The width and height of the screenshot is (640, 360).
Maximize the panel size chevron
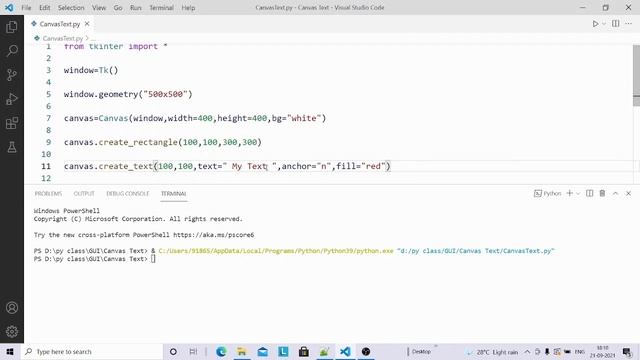616,193
